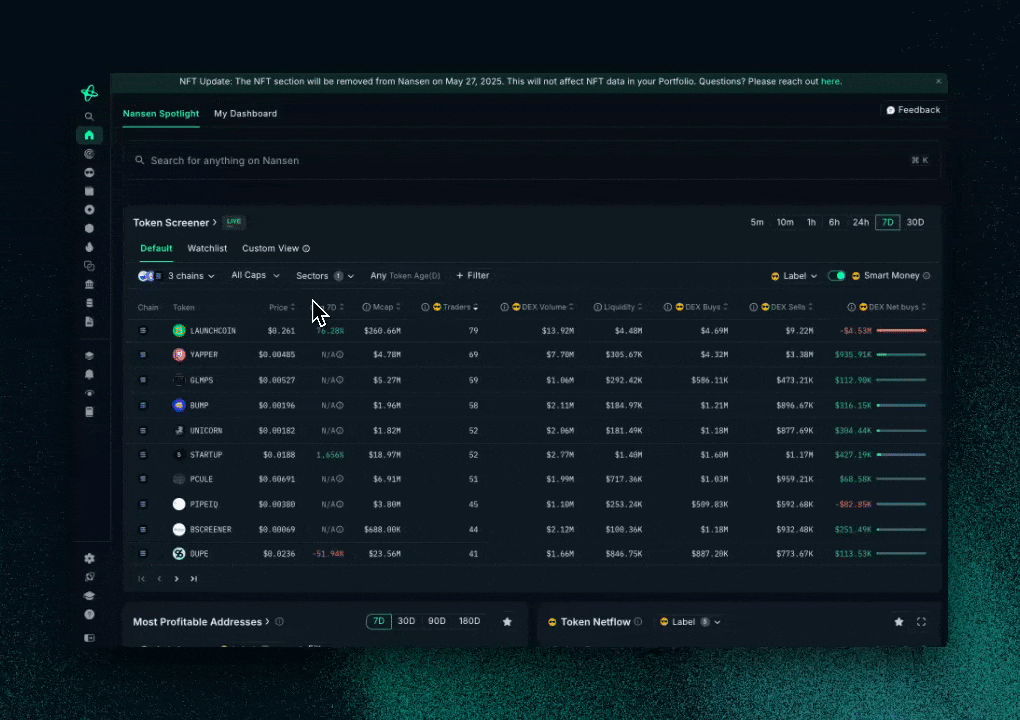Follow the 'here' link in the NFT banner
Screen dimensions: 1020x720
(830, 81)
